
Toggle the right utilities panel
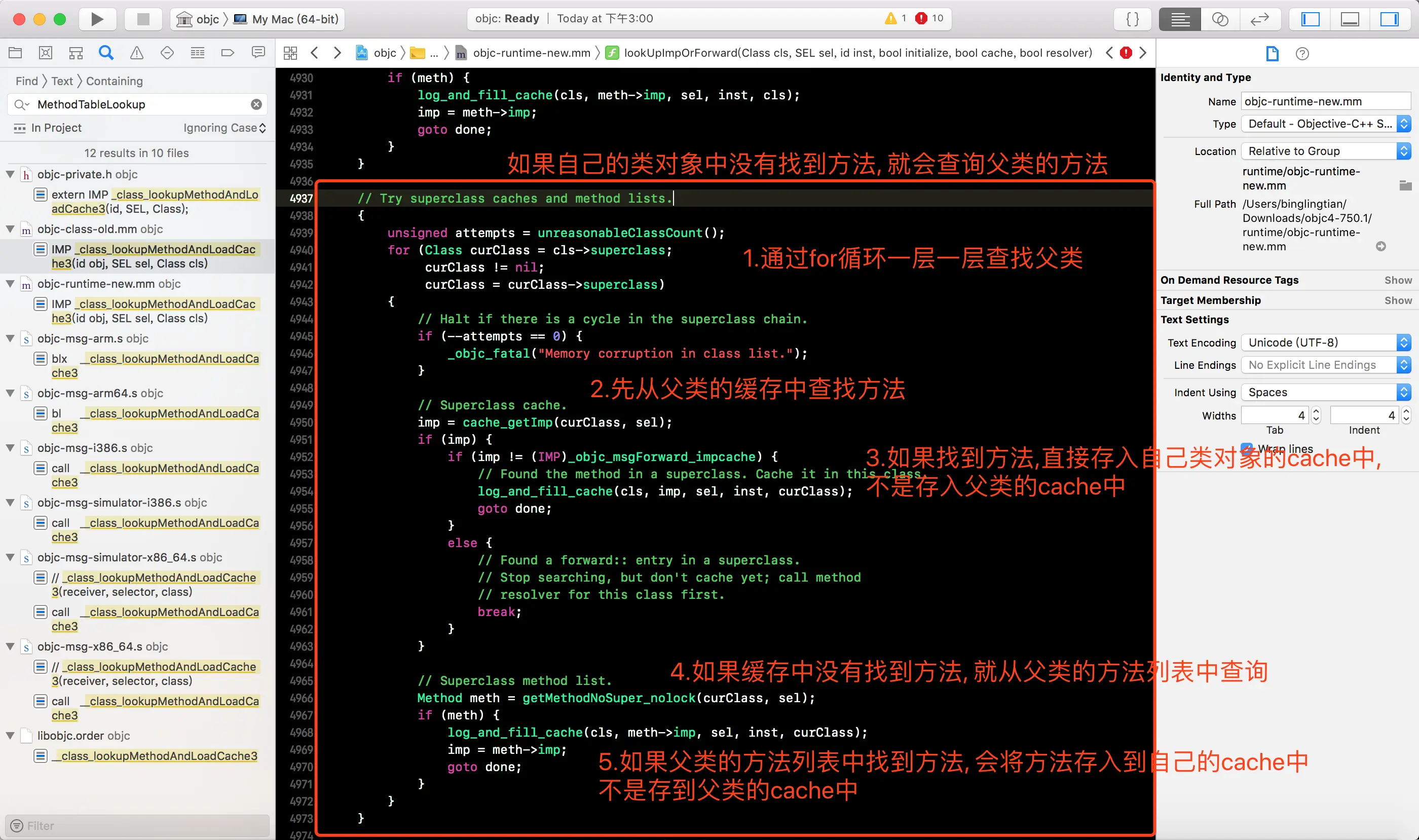1389,19
